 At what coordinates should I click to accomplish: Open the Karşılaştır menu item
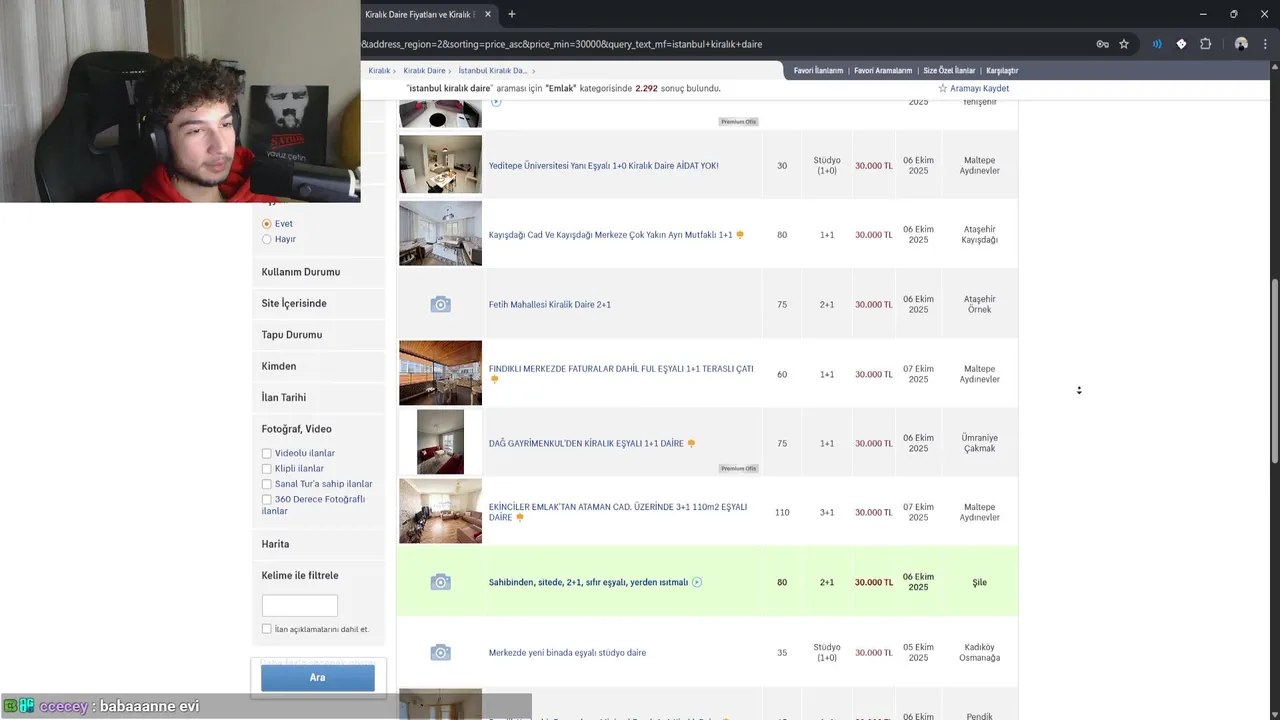[x=1002, y=71]
